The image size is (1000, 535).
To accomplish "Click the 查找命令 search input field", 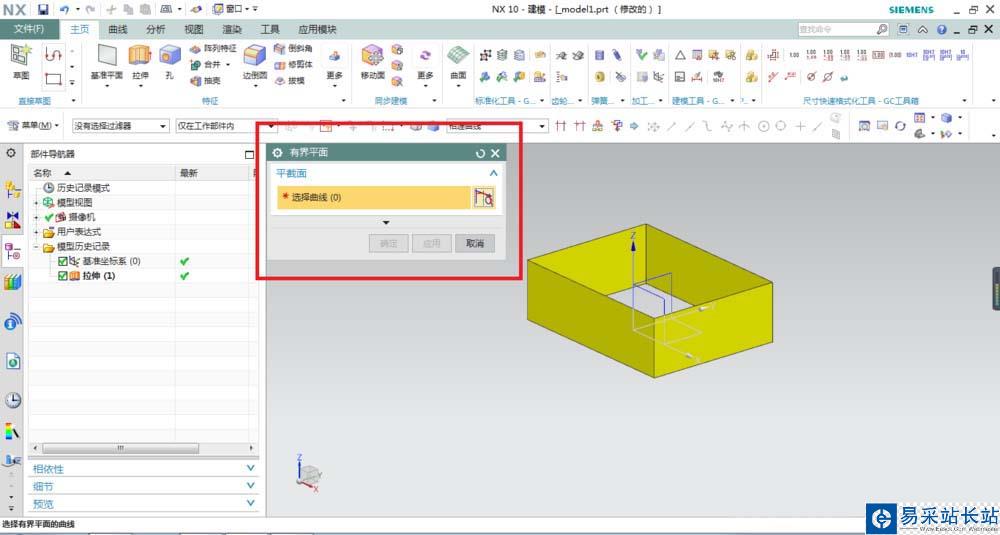I will click(836, 29).
